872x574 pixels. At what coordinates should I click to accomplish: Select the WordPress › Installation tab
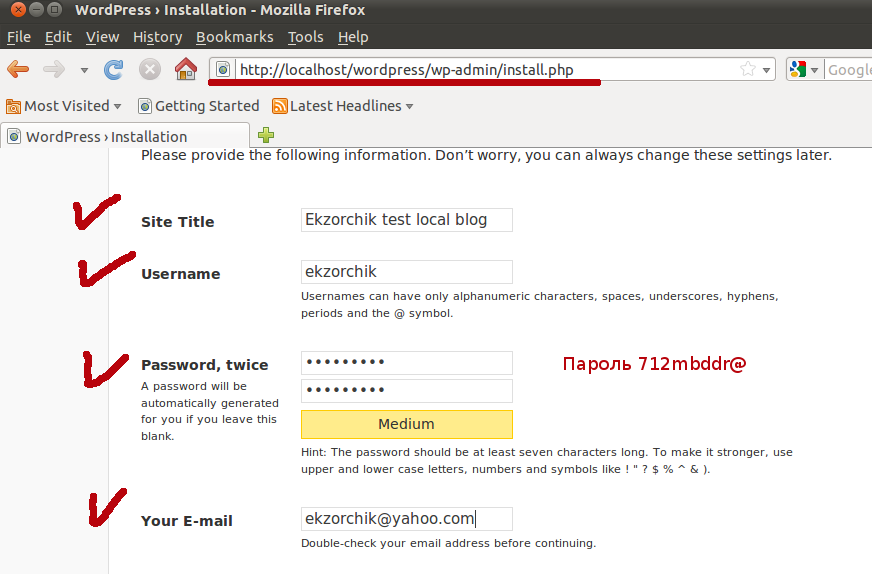point(125,136)
